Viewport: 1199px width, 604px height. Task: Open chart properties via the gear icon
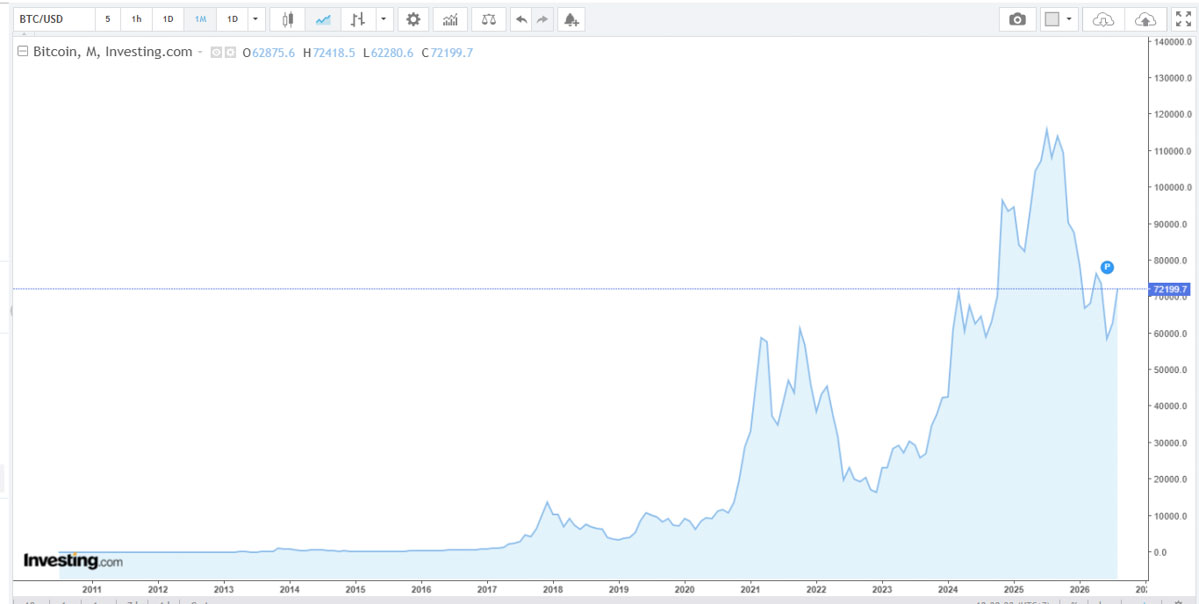click(413, 19)
